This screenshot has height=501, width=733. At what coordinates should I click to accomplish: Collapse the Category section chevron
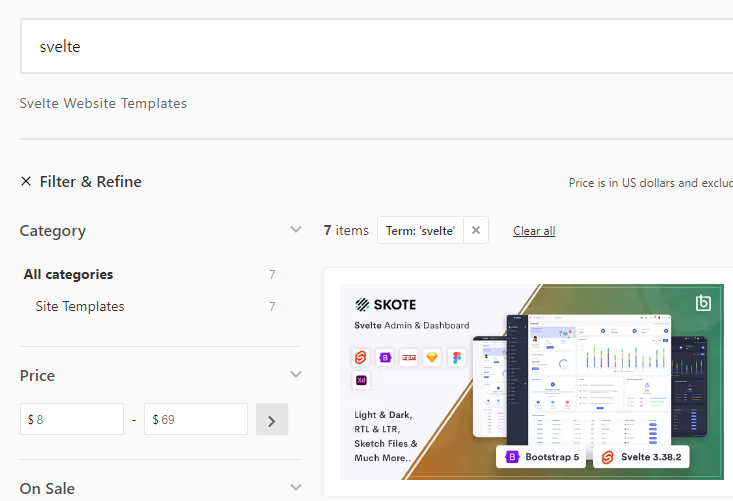tap(295, 229)
